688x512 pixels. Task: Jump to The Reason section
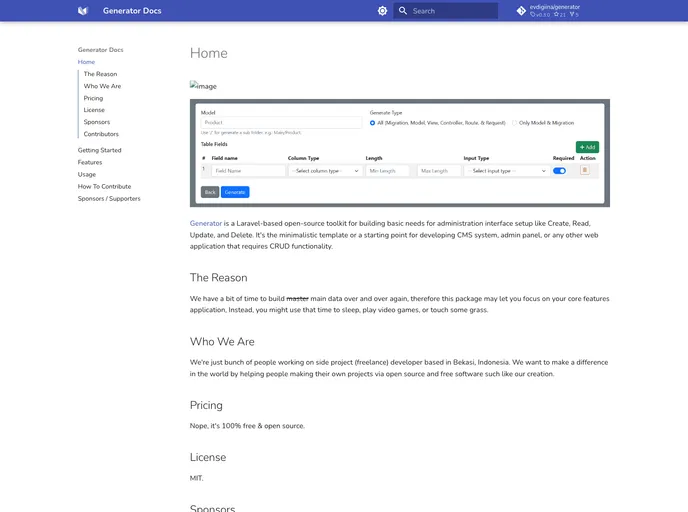coord(100,74)
